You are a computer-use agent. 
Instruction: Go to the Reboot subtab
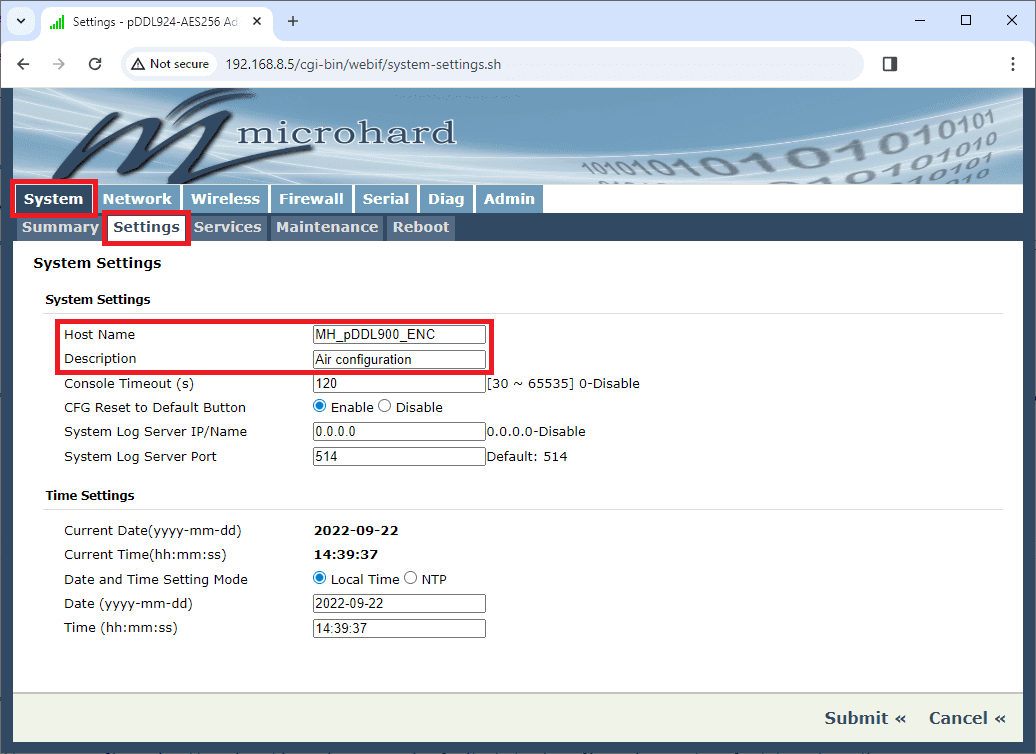[x=421, y=227]
